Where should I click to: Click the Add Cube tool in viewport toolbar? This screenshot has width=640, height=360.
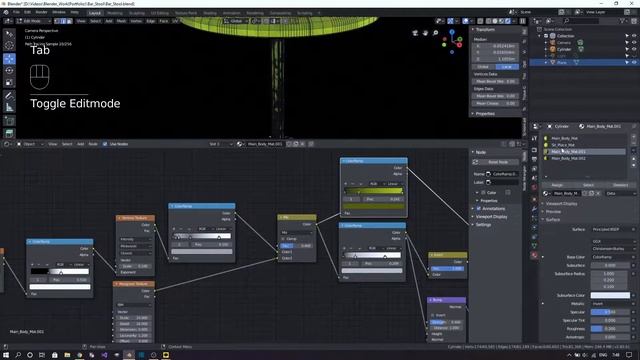coord(9,121)
